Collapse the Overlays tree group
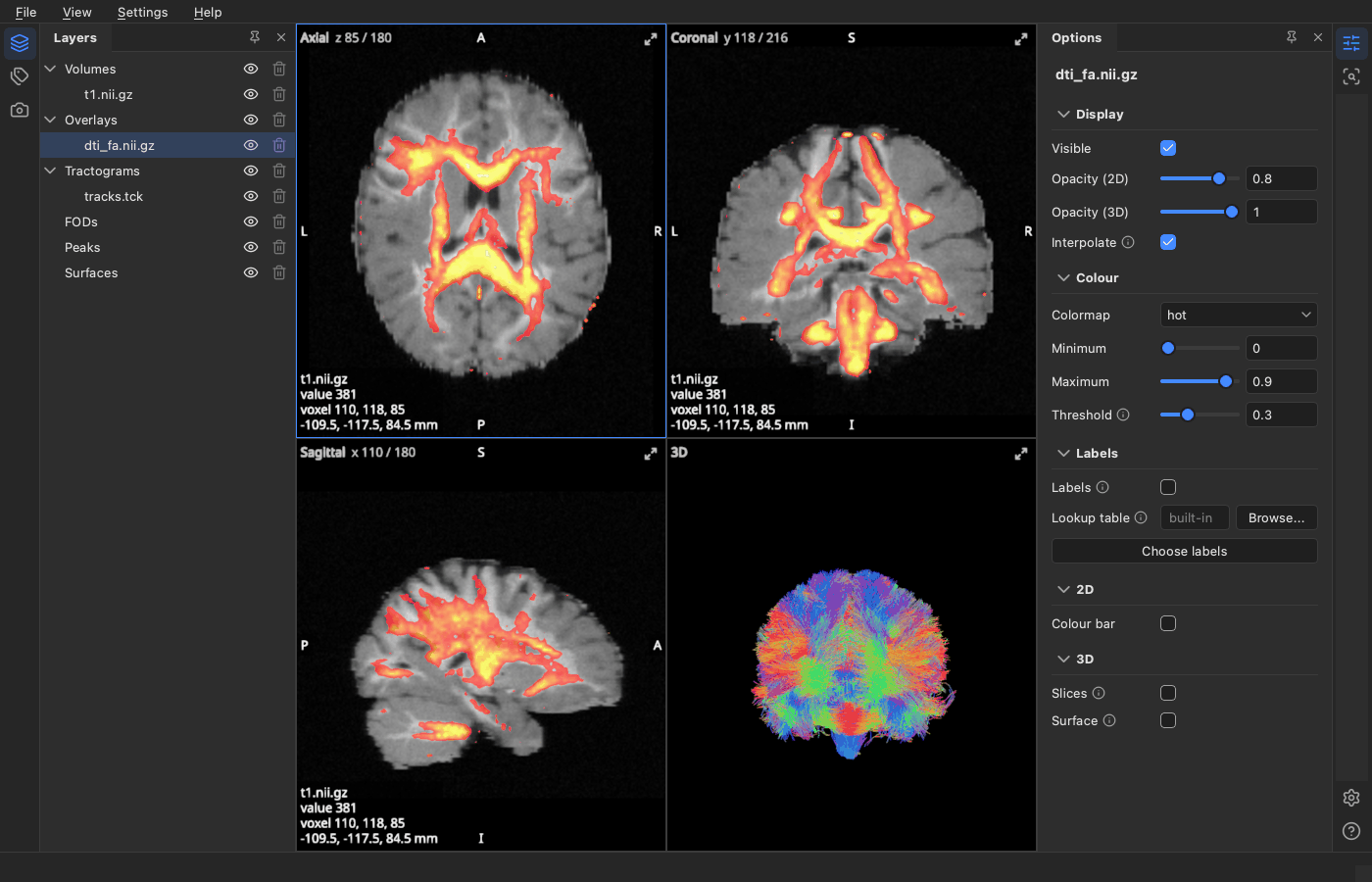 (51, 120)
